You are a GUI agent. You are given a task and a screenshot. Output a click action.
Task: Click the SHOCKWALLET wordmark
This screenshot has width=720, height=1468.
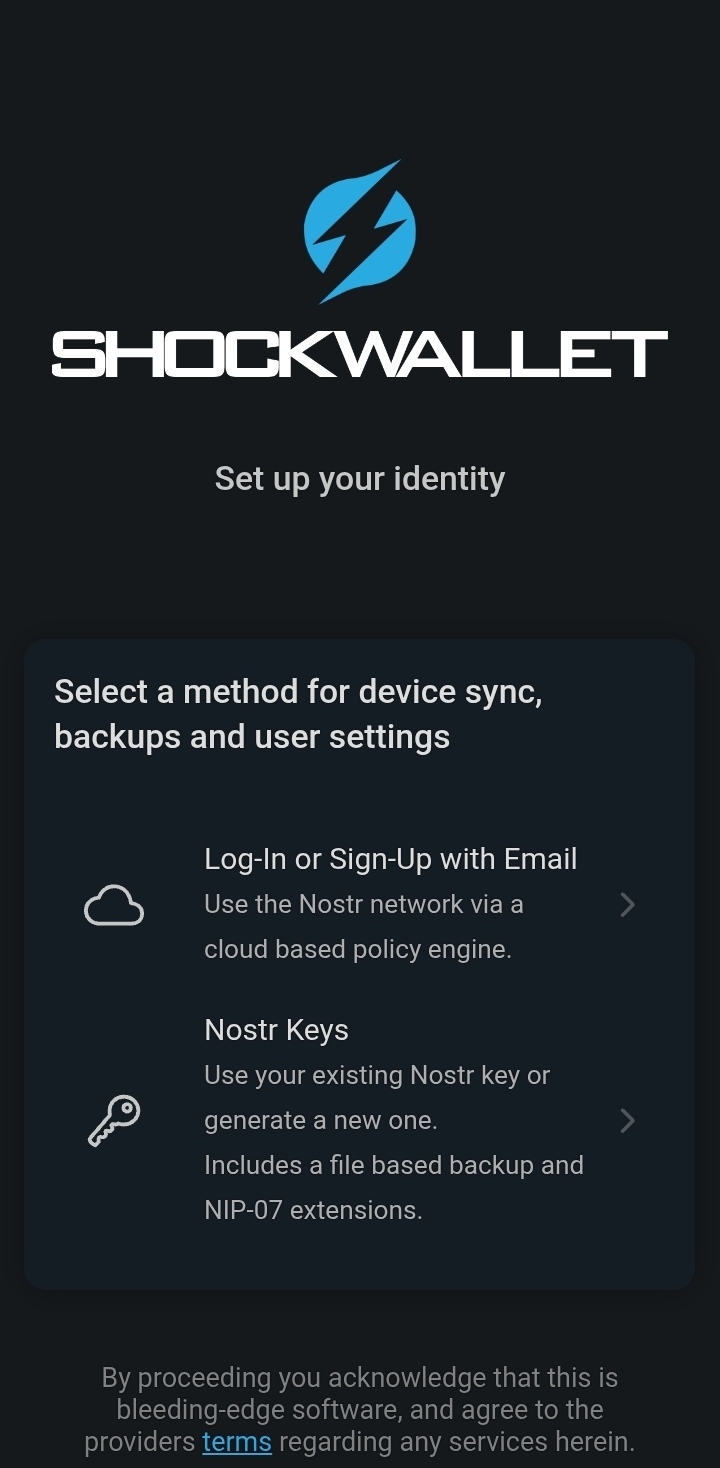(360, 355)
